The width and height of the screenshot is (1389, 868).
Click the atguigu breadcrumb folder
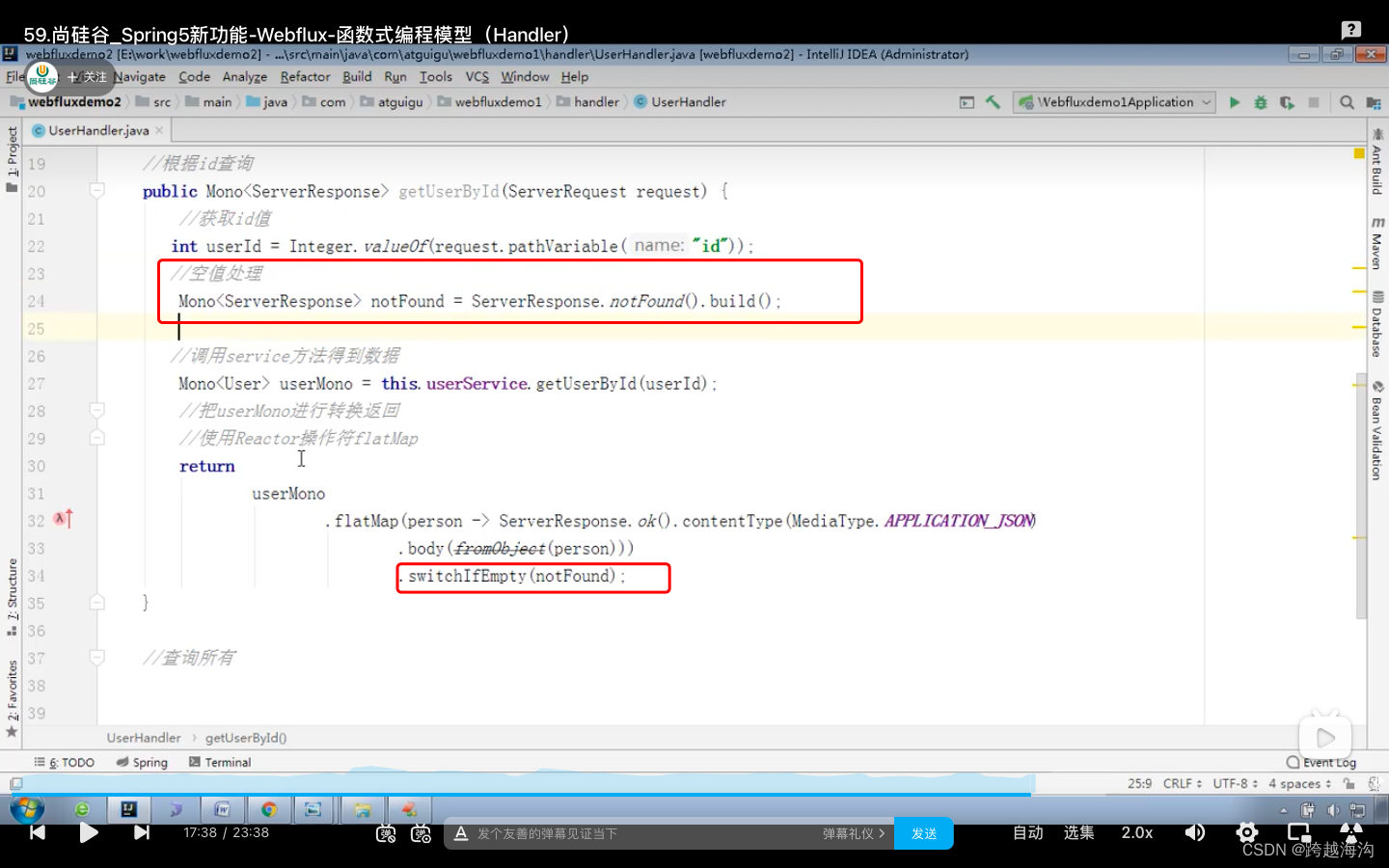(393, 102)
